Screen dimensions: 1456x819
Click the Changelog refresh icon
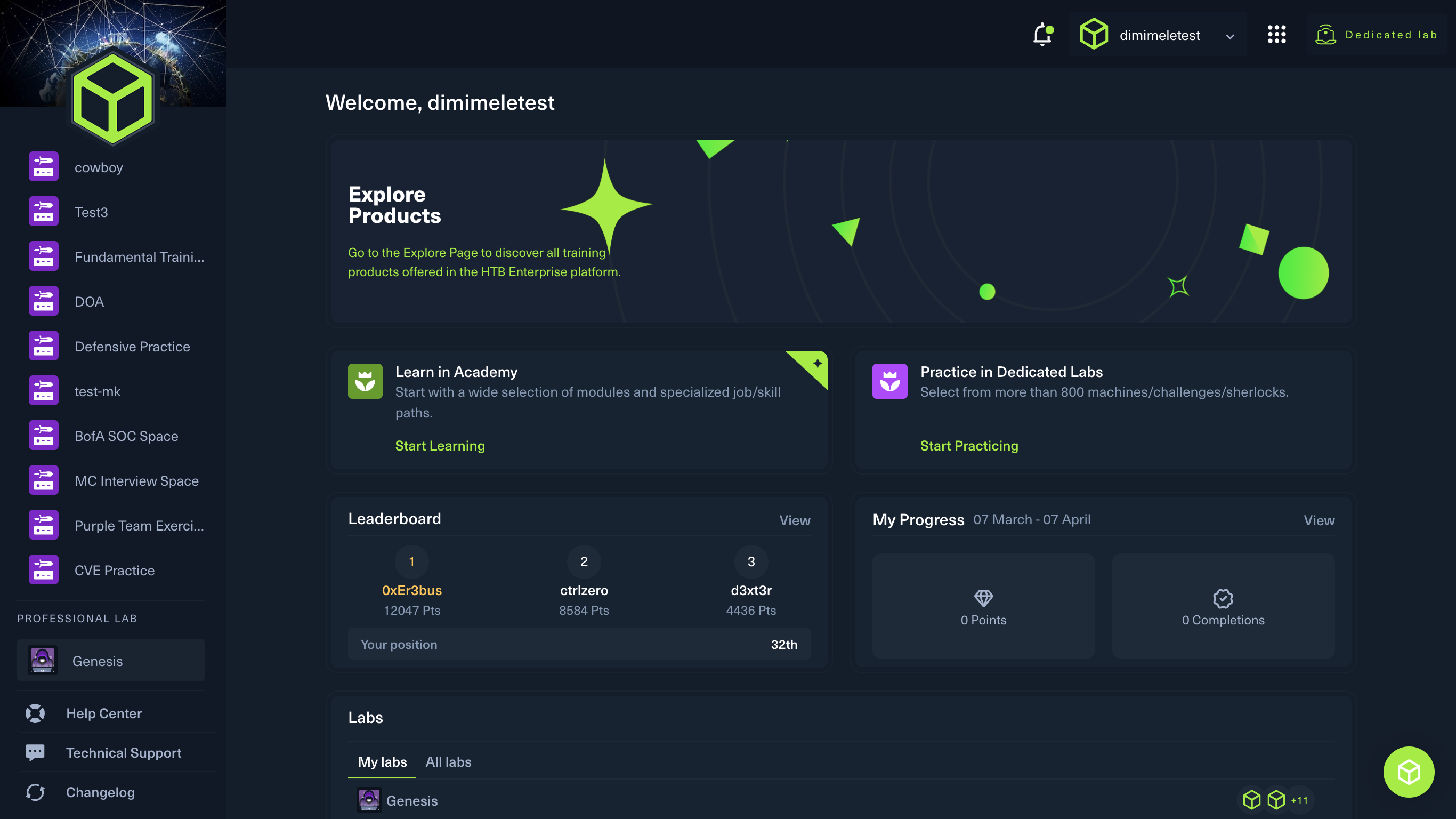click(x=35, y=792)
